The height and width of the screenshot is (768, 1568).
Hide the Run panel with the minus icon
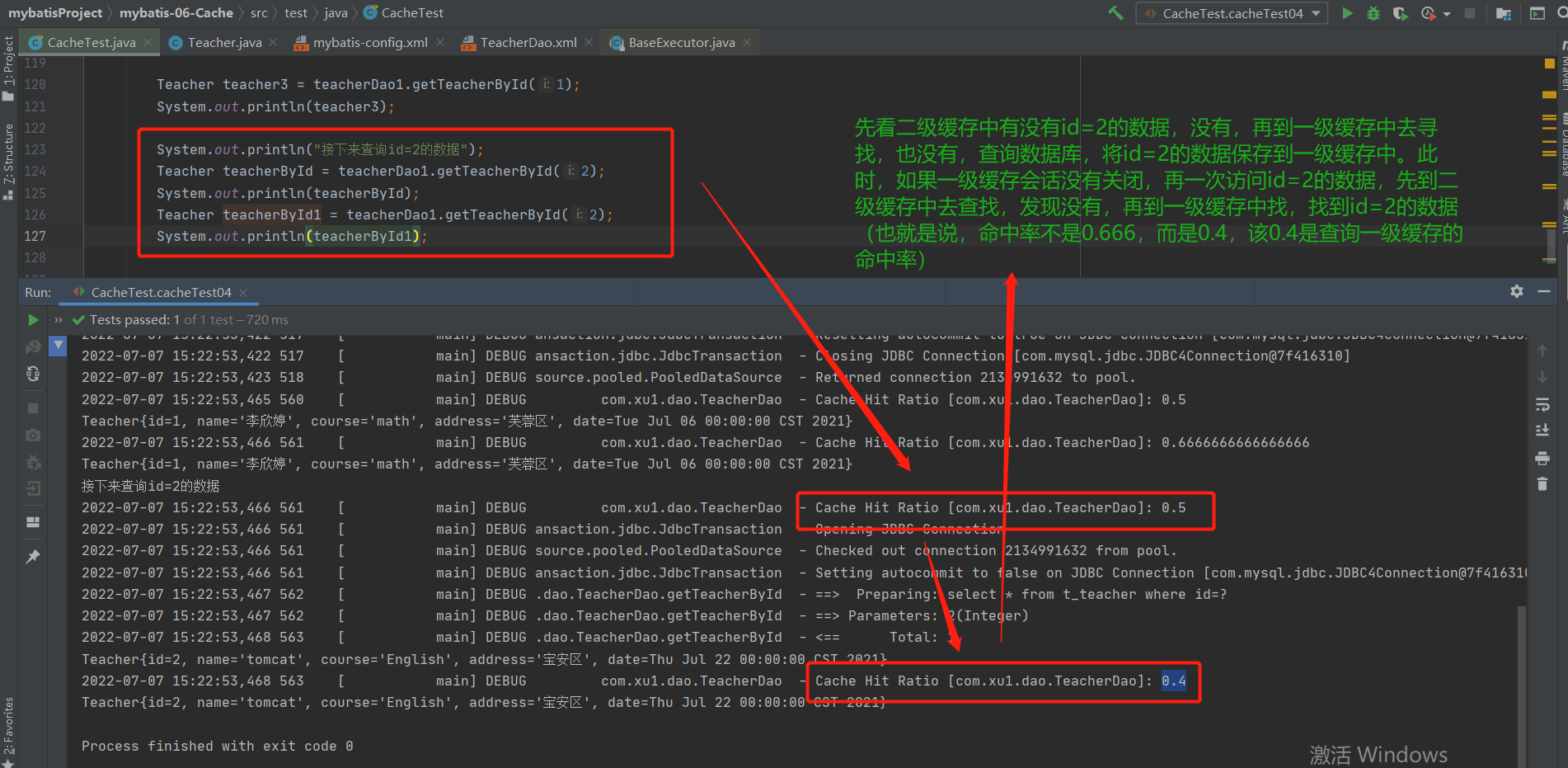coord(1544,291)
